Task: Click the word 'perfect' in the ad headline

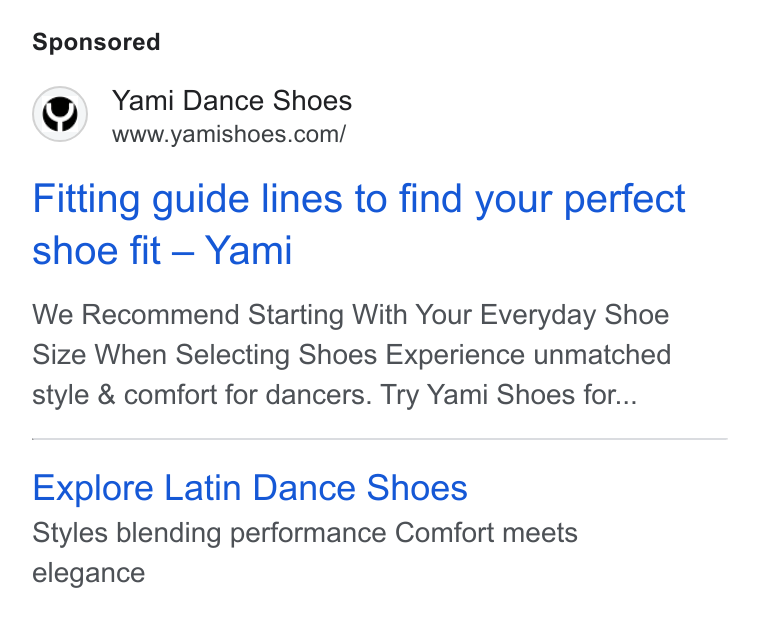Action: click(625, 199)
